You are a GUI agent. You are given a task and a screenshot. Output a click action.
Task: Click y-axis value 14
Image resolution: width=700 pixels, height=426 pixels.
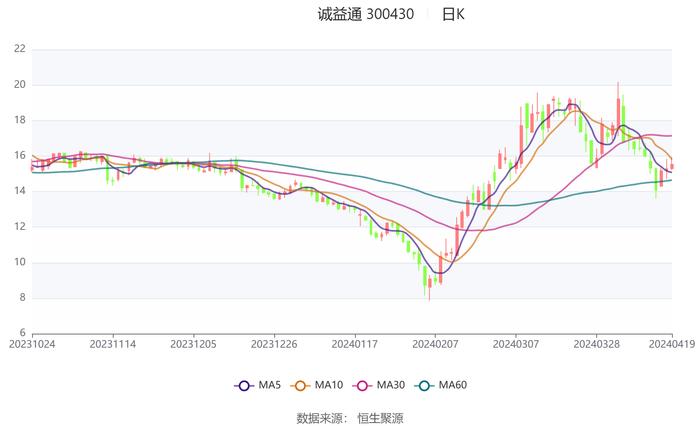[x=20, y=191]
